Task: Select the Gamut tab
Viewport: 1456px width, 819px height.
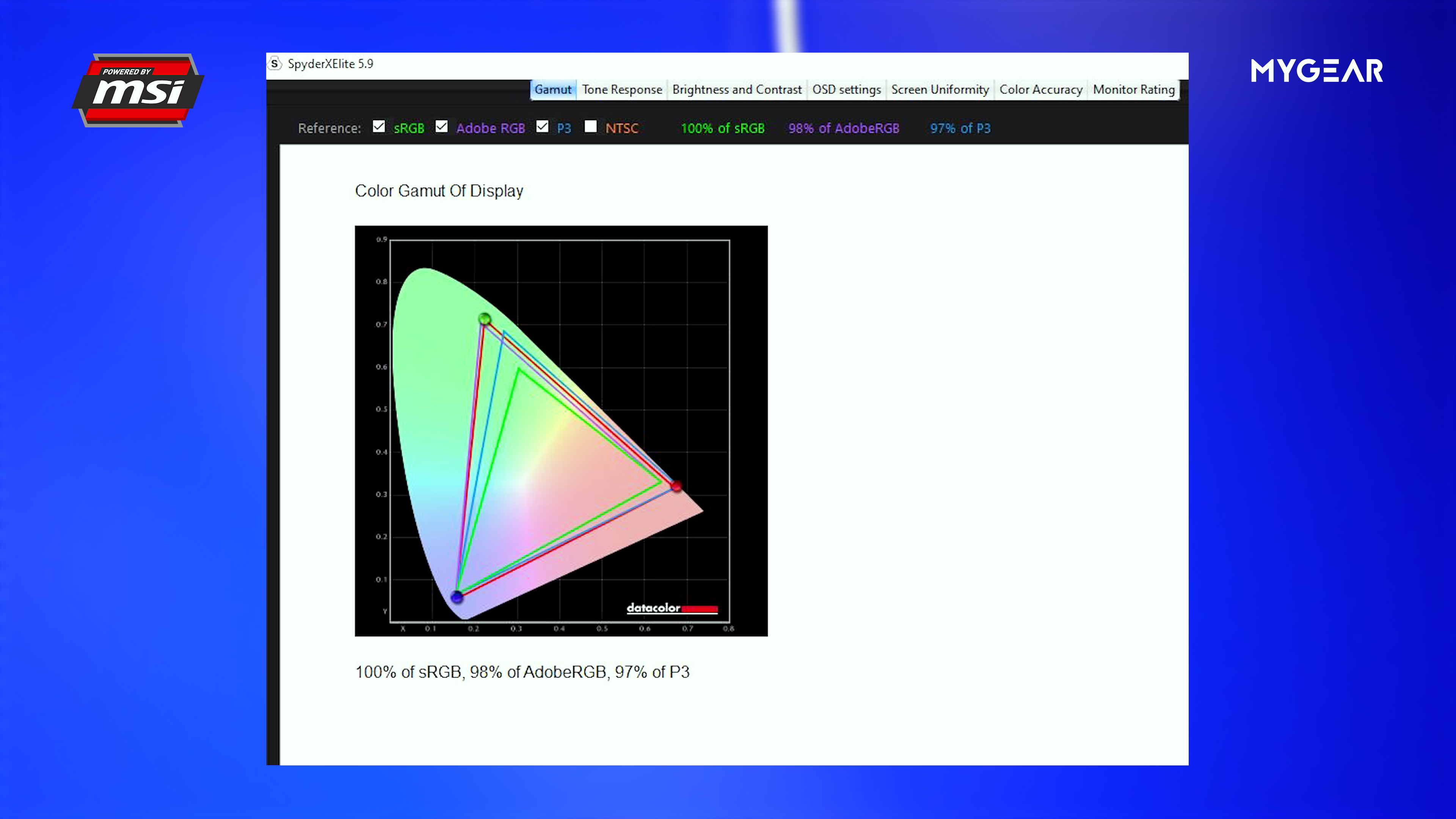Action: [553, 89]
